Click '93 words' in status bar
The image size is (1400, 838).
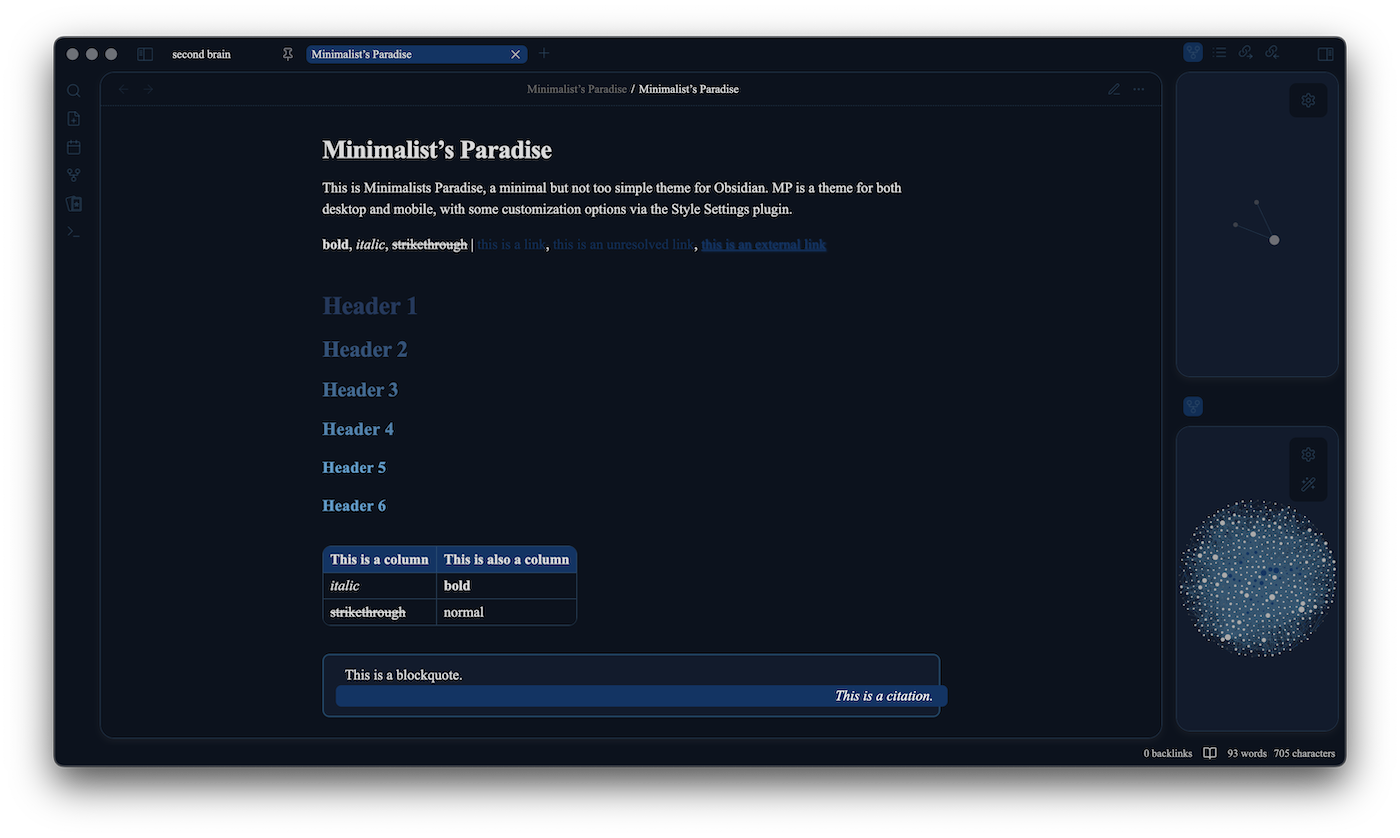[x=1247, y=754]
